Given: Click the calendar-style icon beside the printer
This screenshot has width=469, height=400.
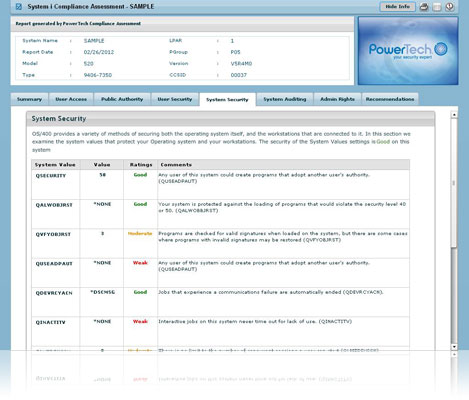Looking at the screenshot, I should (437, 7).
